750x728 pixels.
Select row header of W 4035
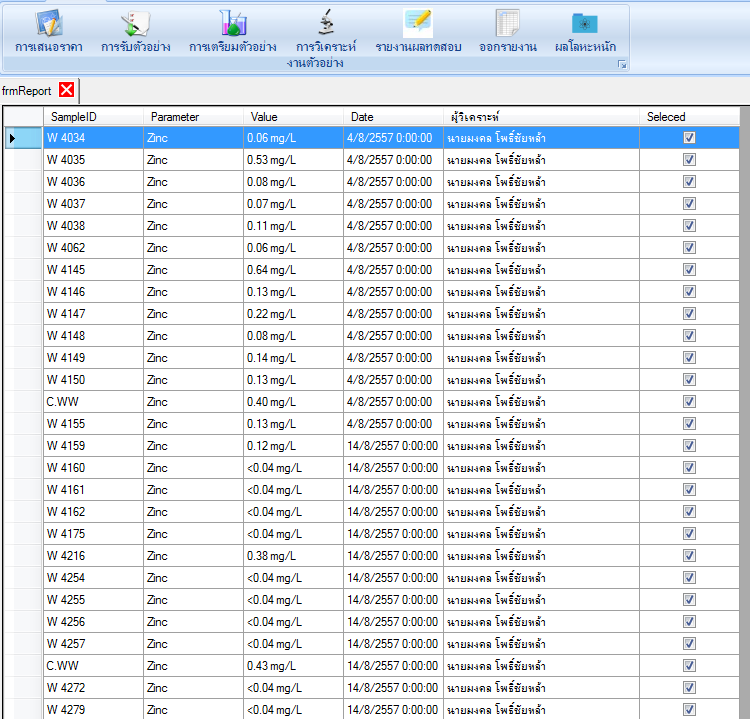pyautogui.click(x=23, y=160)
